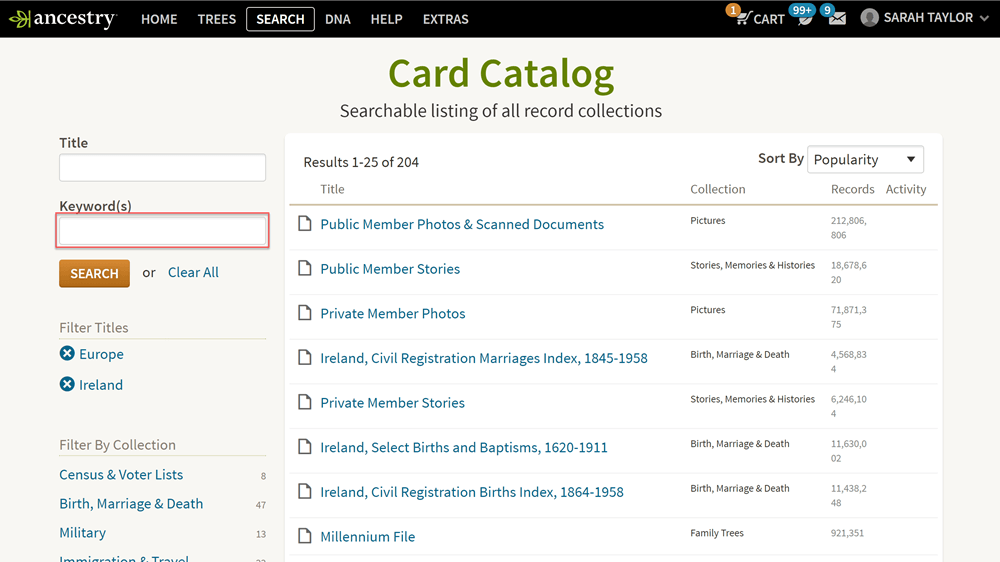Click document icon for Ireland Marriages Index
Image resolution: width=1000 pixels, height=562 pixels.
(x=305, y=357)
